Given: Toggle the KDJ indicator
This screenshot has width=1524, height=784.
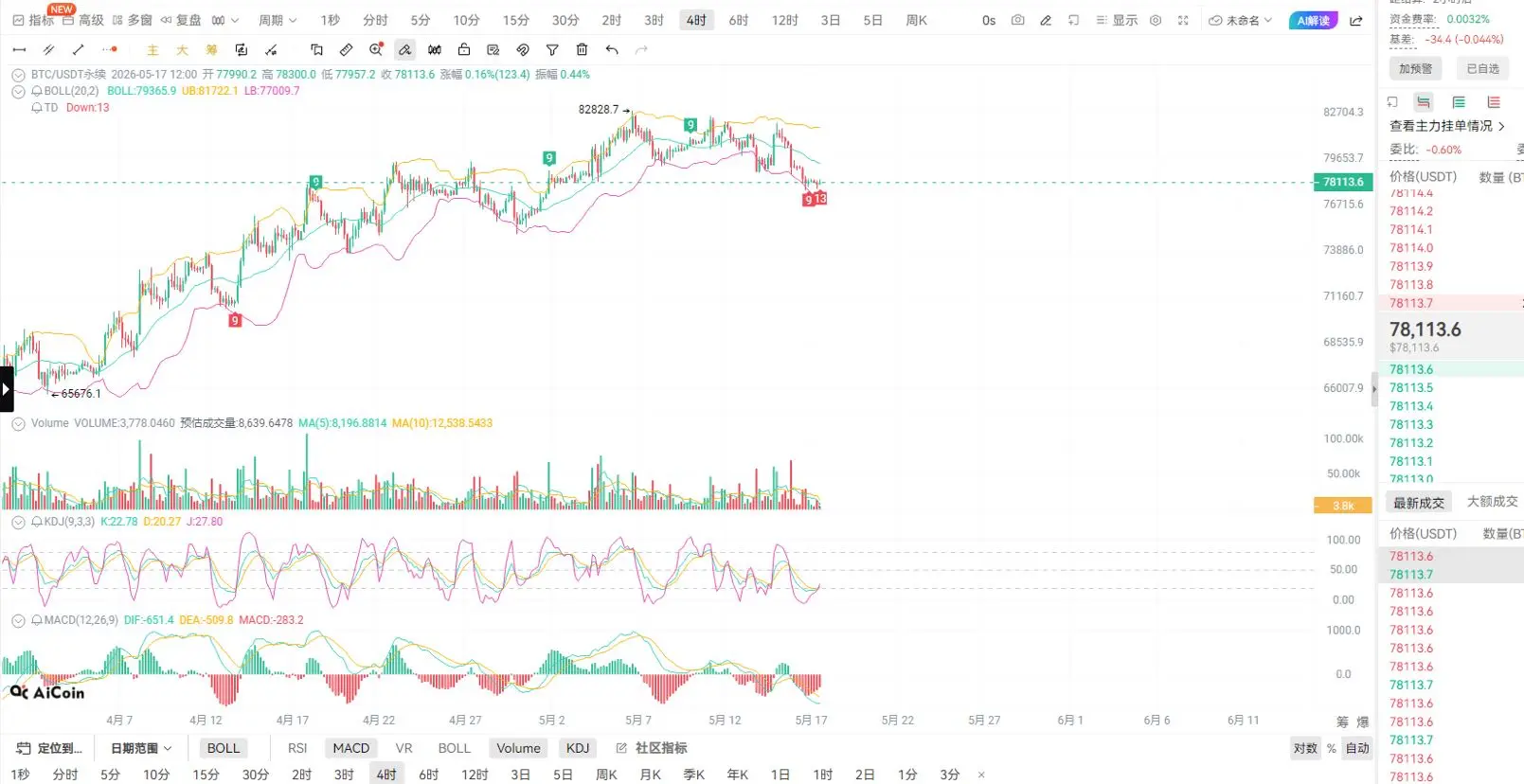Looking at the screenshot, I should pyautogui.click(x=578, y=748).
